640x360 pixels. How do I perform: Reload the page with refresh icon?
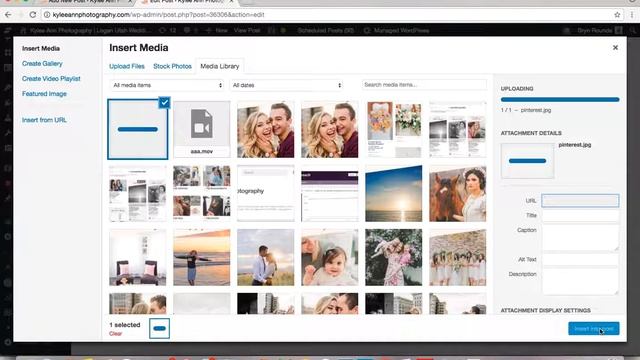tap(33, 15)
